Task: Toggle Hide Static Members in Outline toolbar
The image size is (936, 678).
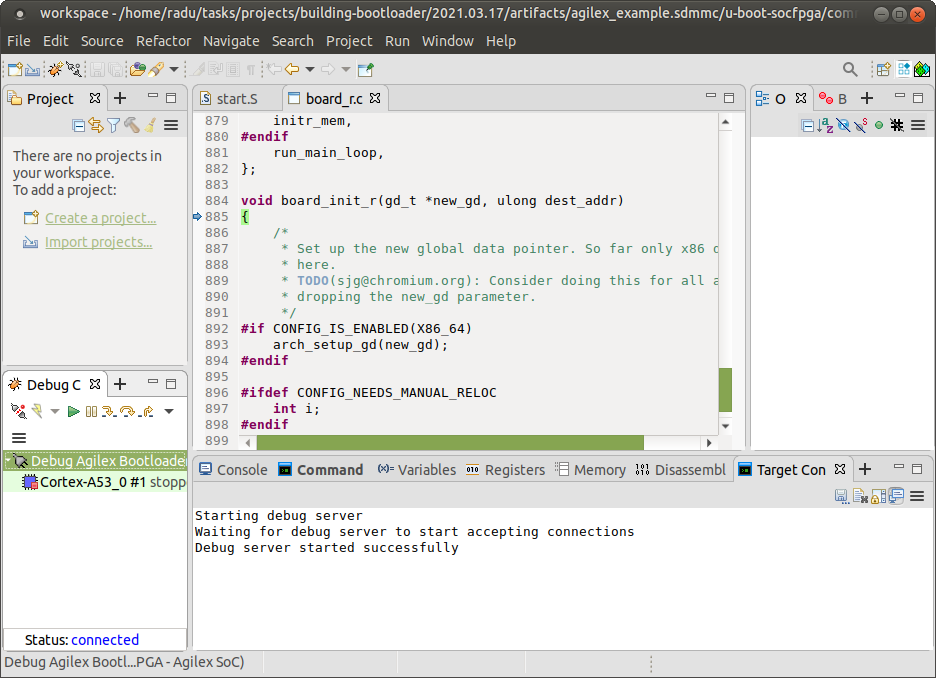Action: pos(860,125)
